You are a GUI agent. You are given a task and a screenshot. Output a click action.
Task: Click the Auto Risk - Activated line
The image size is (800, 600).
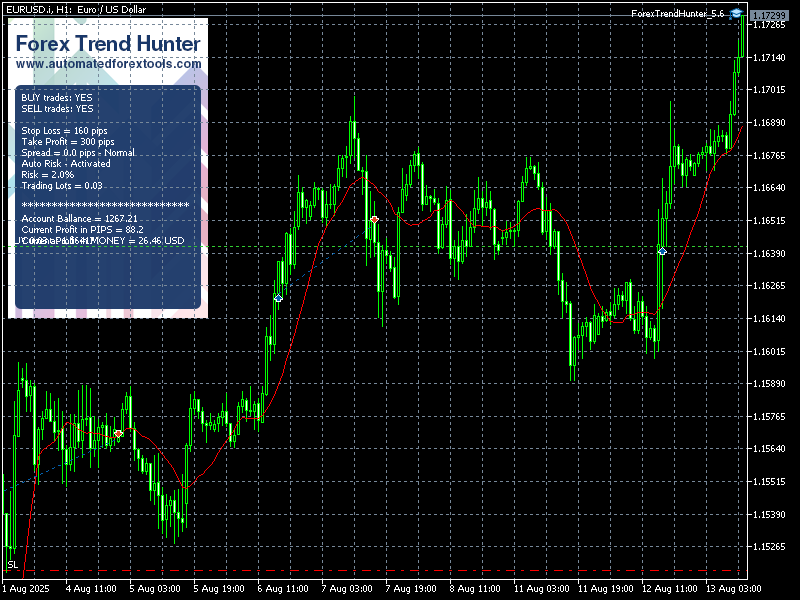coord(66,163)
